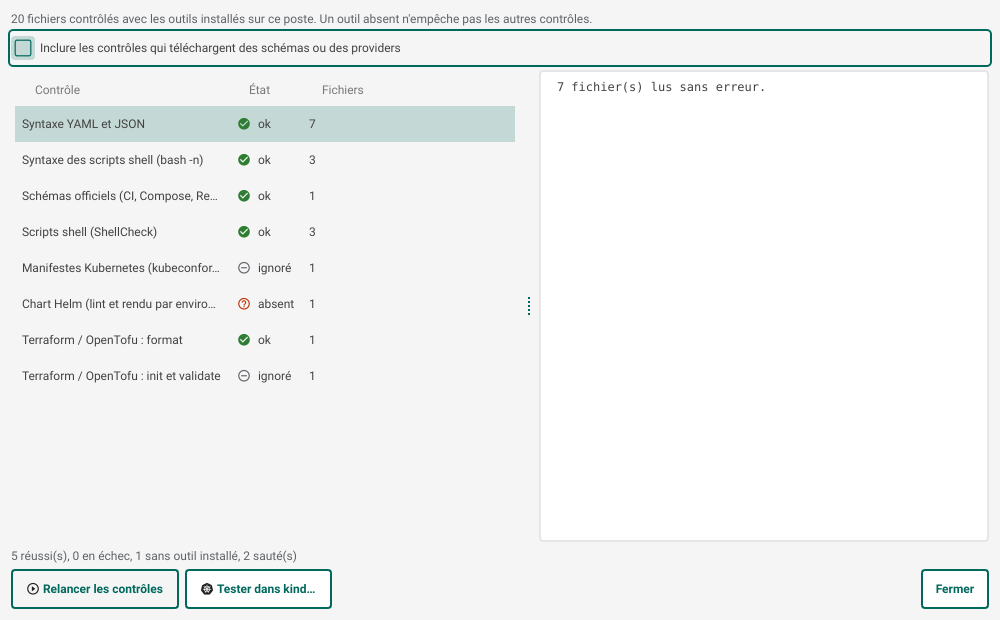The image size is (1000, 620).
Task: Click the Contrôle column header
Action: [57, 90]
